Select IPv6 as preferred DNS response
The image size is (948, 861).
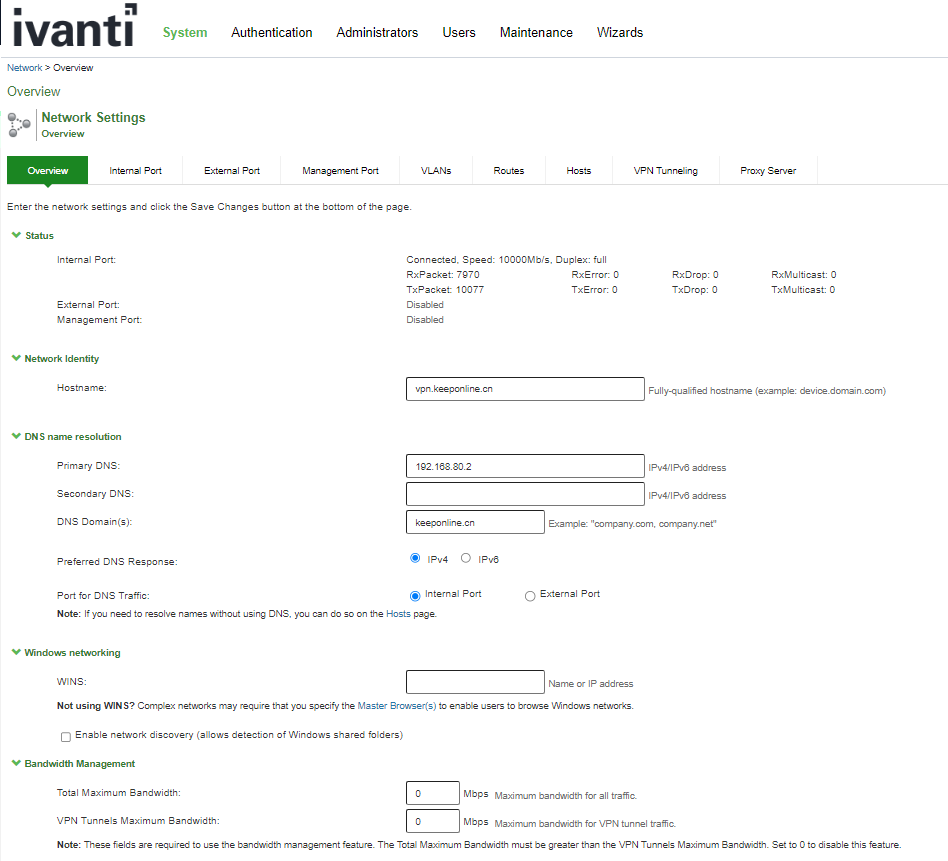point(466,558)
